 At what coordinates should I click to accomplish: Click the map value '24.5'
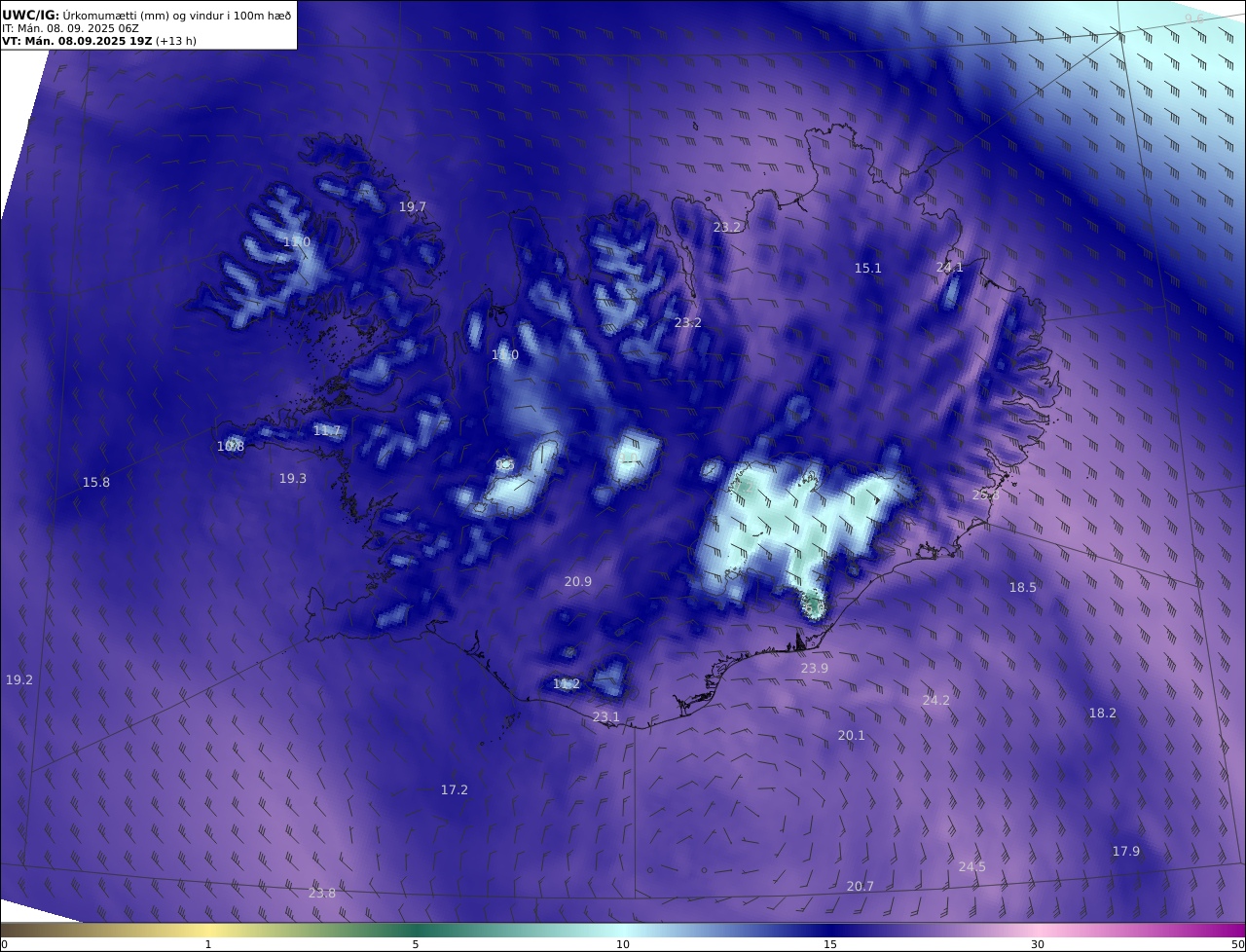point(972,866)
